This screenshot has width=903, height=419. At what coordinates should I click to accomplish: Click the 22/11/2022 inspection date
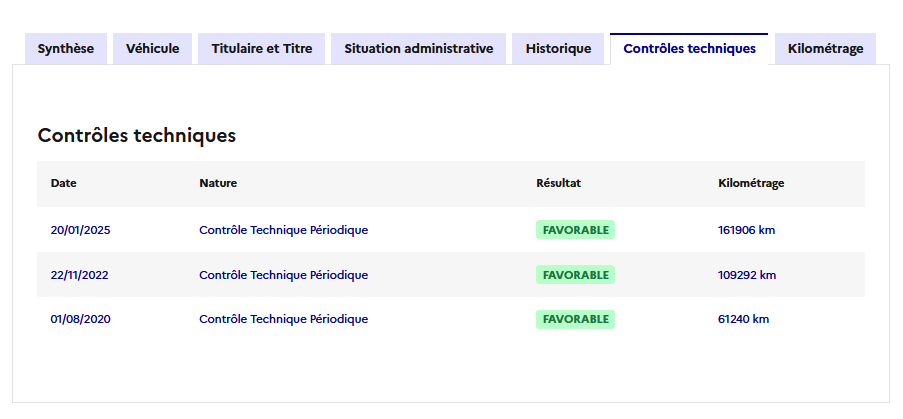[x=80, y=275]
